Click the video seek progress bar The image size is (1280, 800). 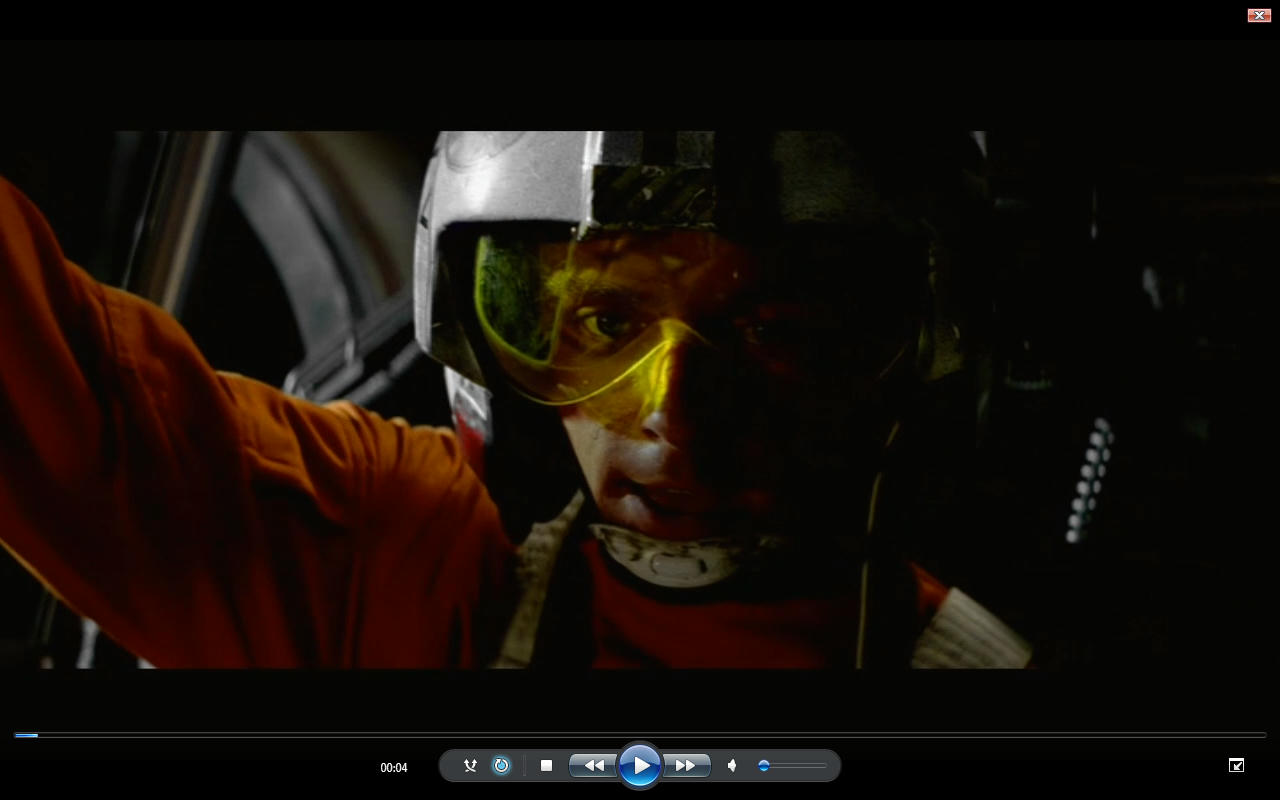coord(640,735)
